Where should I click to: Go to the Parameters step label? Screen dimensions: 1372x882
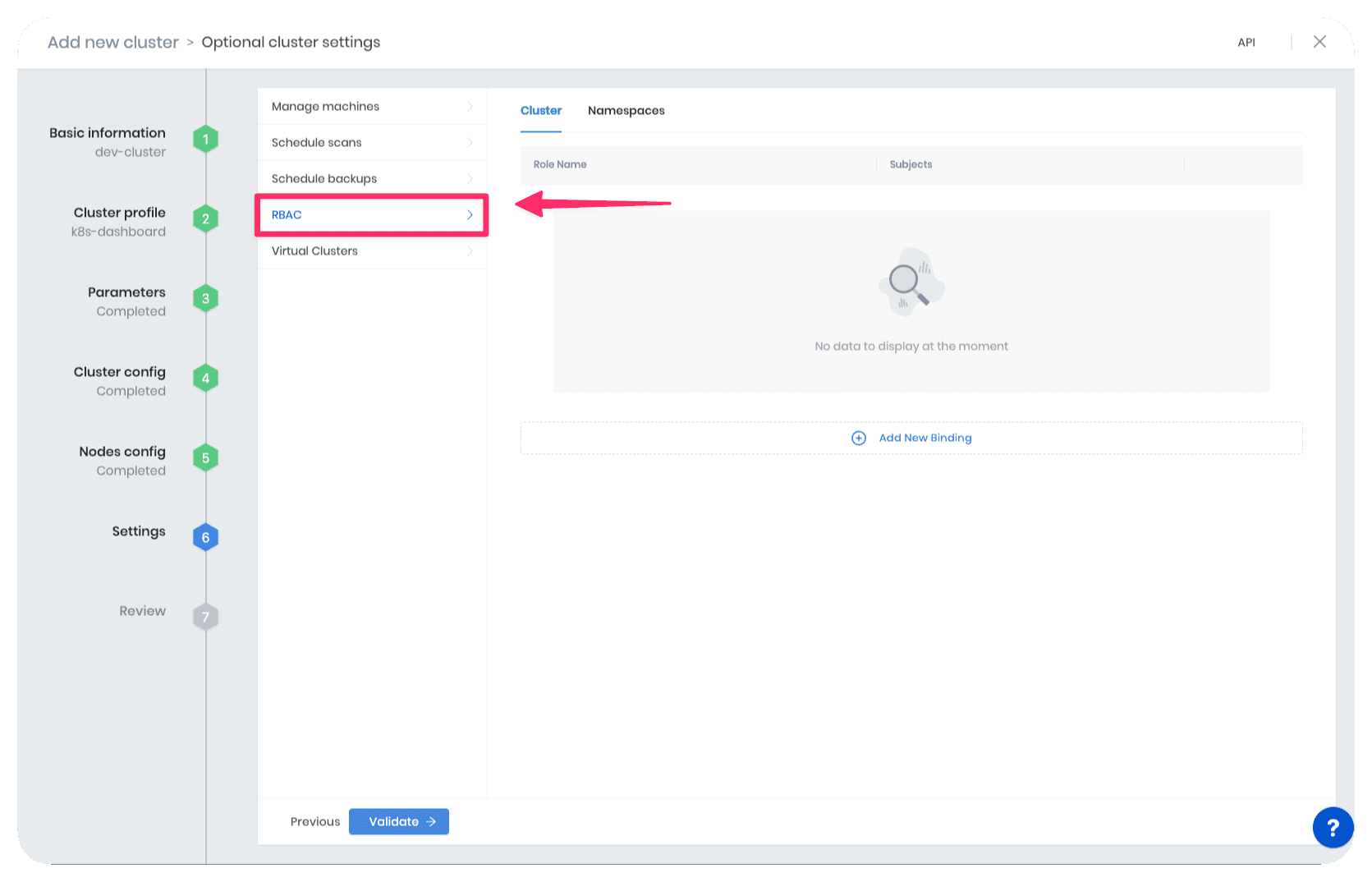(x=126, y=292)
